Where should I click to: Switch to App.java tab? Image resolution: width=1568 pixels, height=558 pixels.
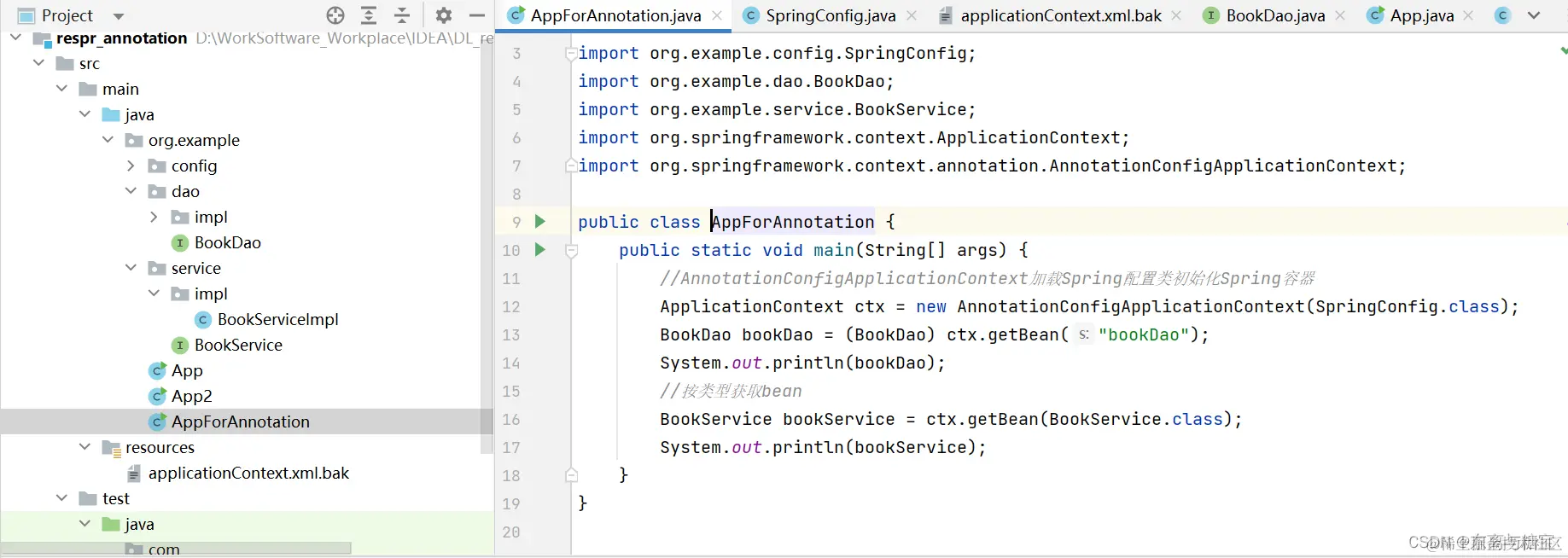(1422, 15)
